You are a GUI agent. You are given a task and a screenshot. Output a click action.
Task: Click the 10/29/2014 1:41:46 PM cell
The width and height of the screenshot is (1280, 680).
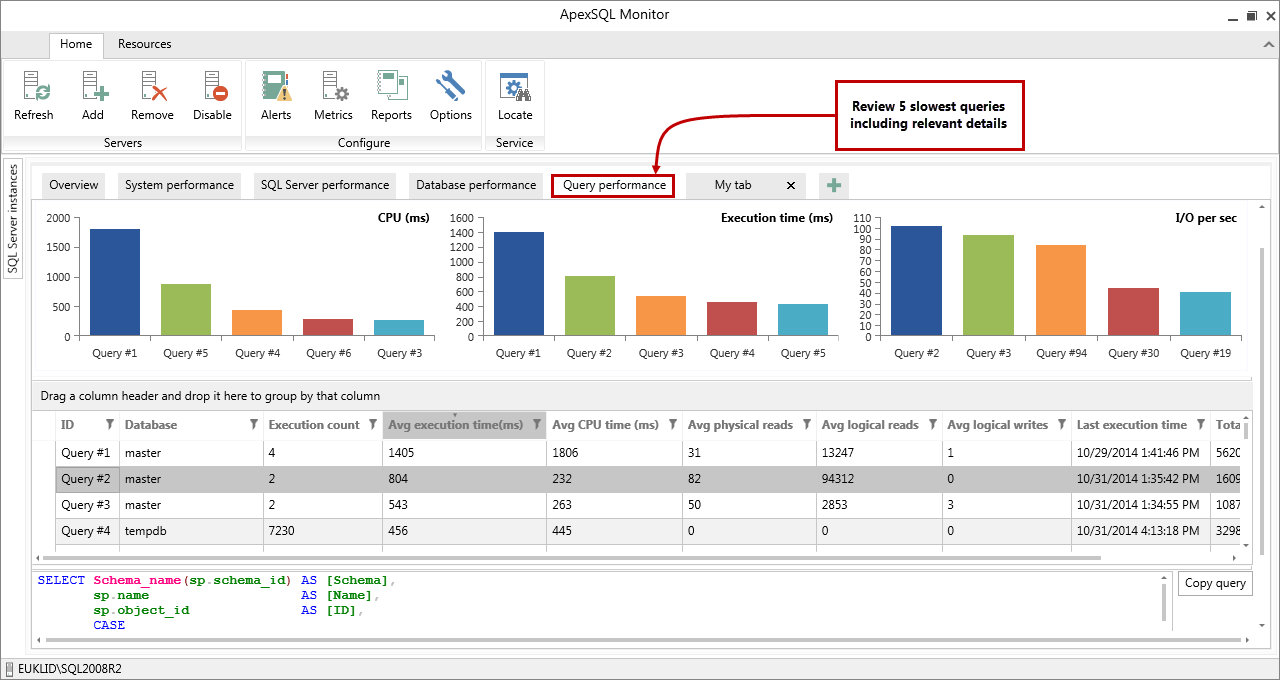tap(1141, 453)
